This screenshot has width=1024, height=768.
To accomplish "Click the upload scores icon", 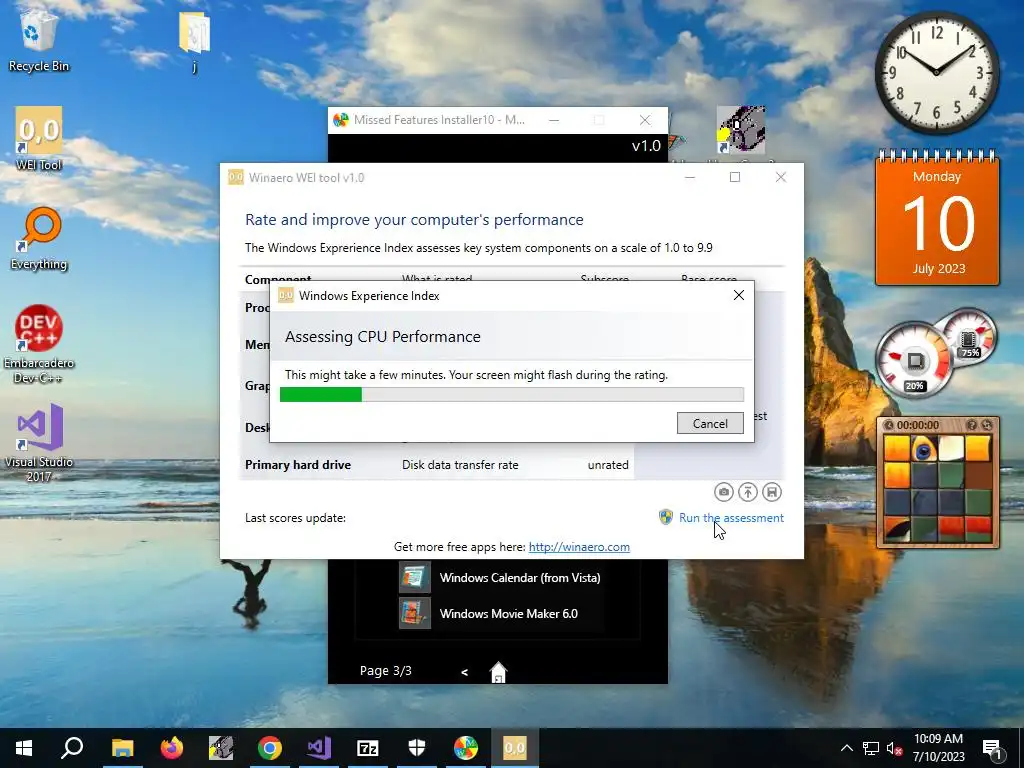I will 748,492.
